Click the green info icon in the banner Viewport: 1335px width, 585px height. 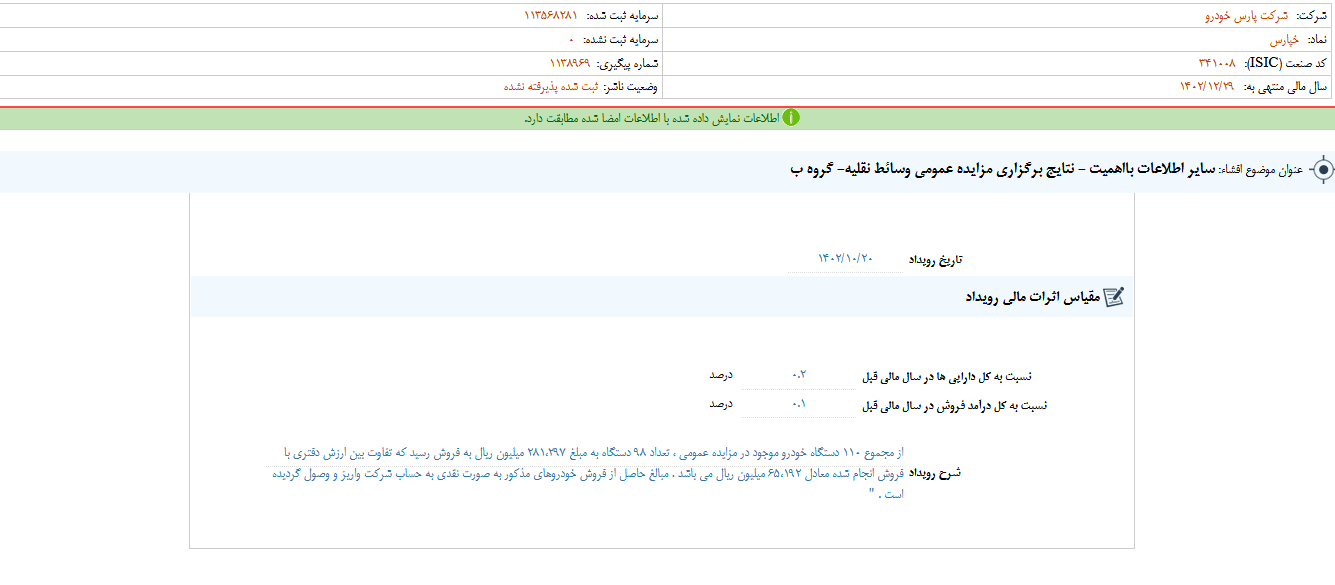pos(790,118)
